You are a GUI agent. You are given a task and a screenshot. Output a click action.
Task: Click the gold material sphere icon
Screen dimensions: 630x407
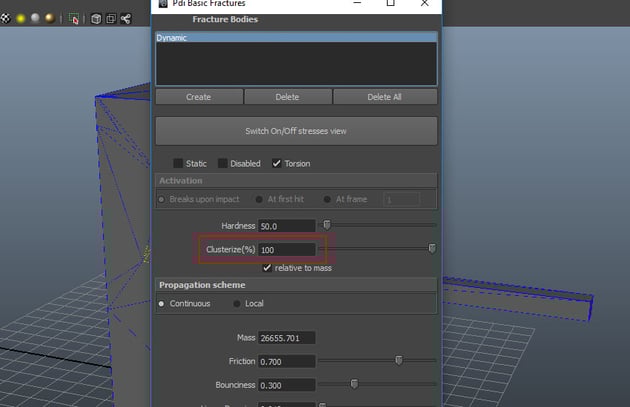point(49,18)
